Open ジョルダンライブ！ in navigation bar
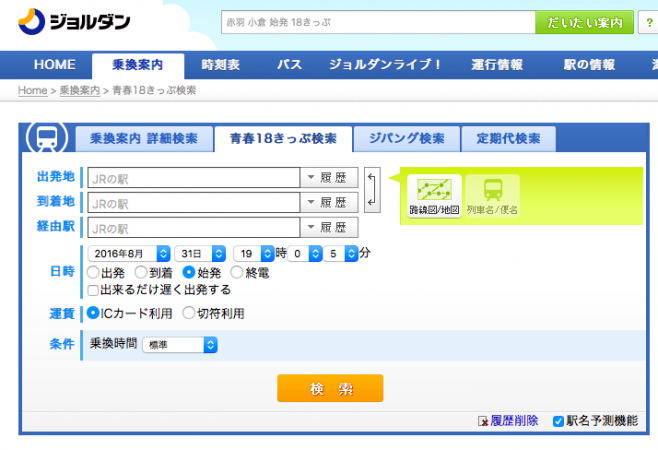 (x=385, y=65)
